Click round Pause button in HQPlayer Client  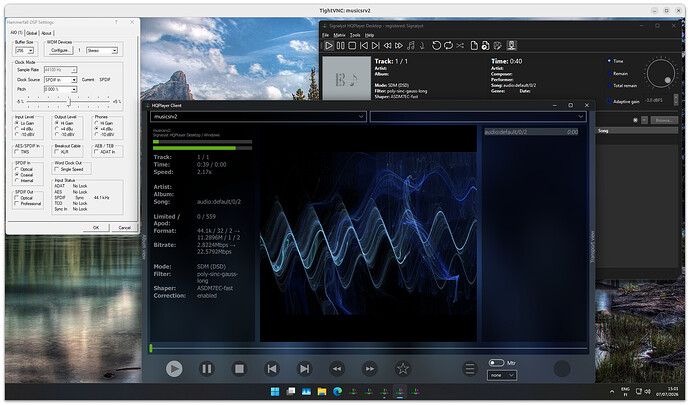point(206,368)
